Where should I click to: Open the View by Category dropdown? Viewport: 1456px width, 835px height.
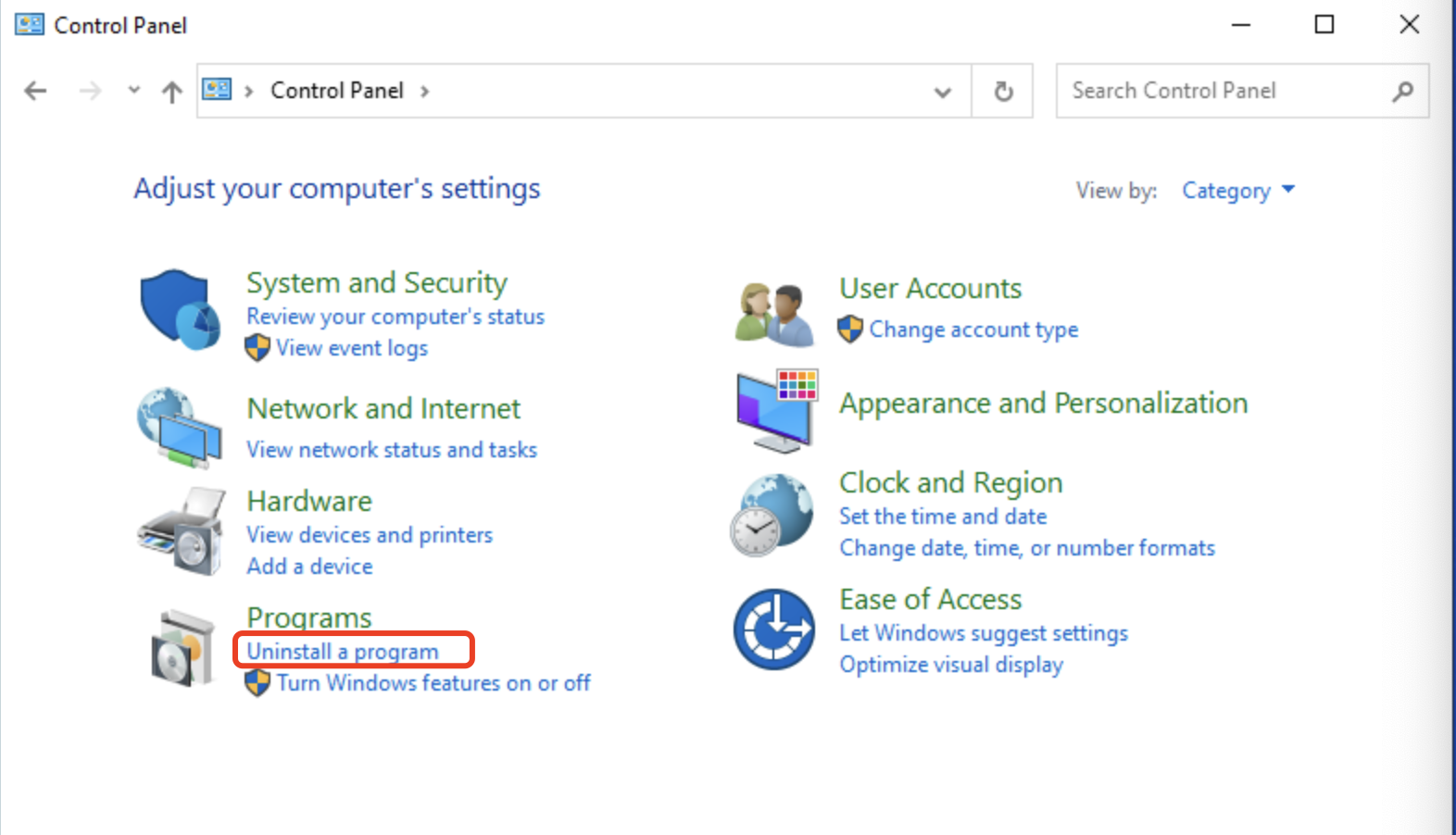coord(1237,191)
